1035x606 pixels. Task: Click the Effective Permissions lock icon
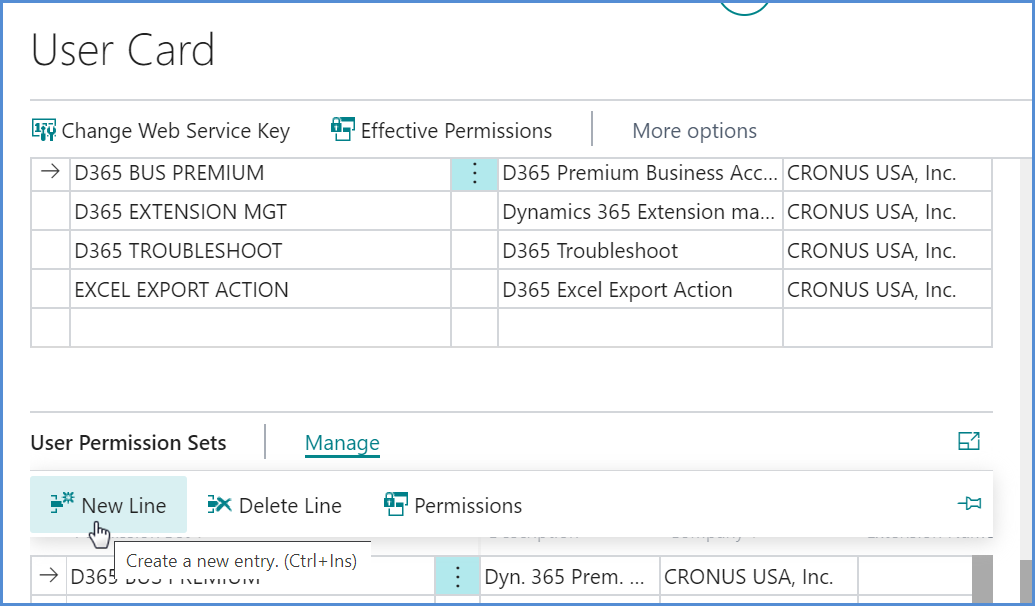click(343, 129)
